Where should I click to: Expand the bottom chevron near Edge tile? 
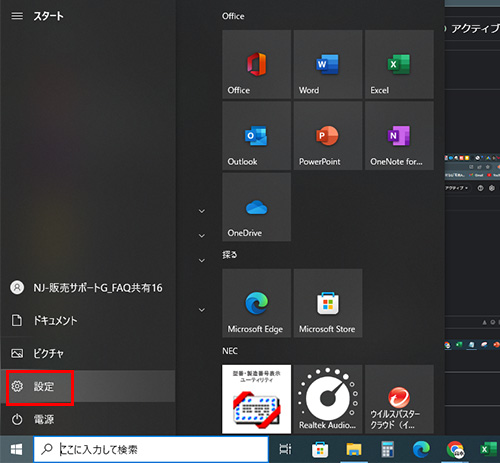(x=202, y=310)
